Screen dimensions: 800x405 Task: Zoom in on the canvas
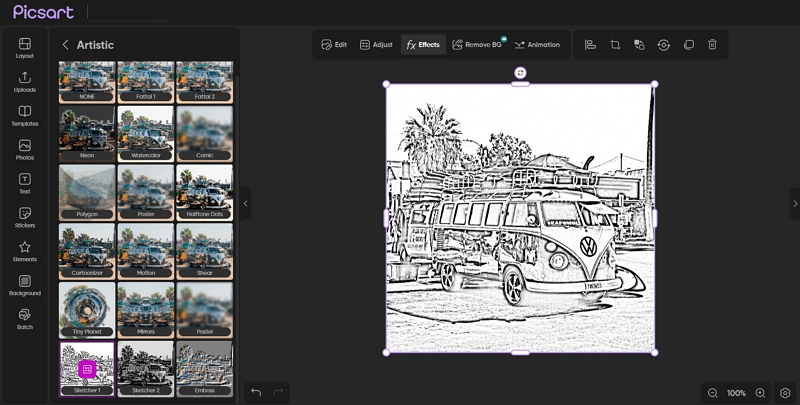(x=760, y=393)
